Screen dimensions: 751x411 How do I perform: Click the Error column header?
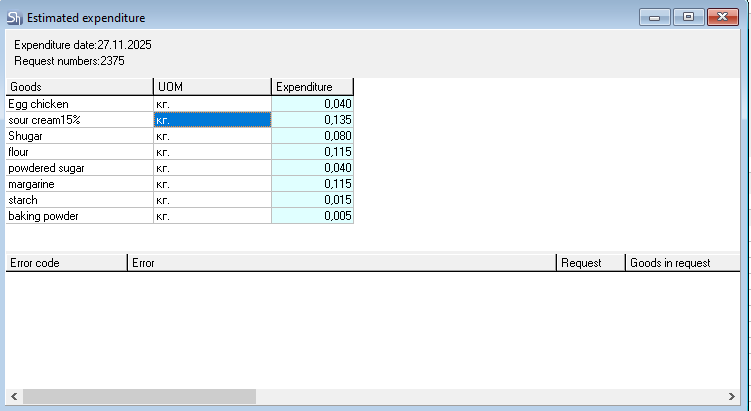pos(341,263)
